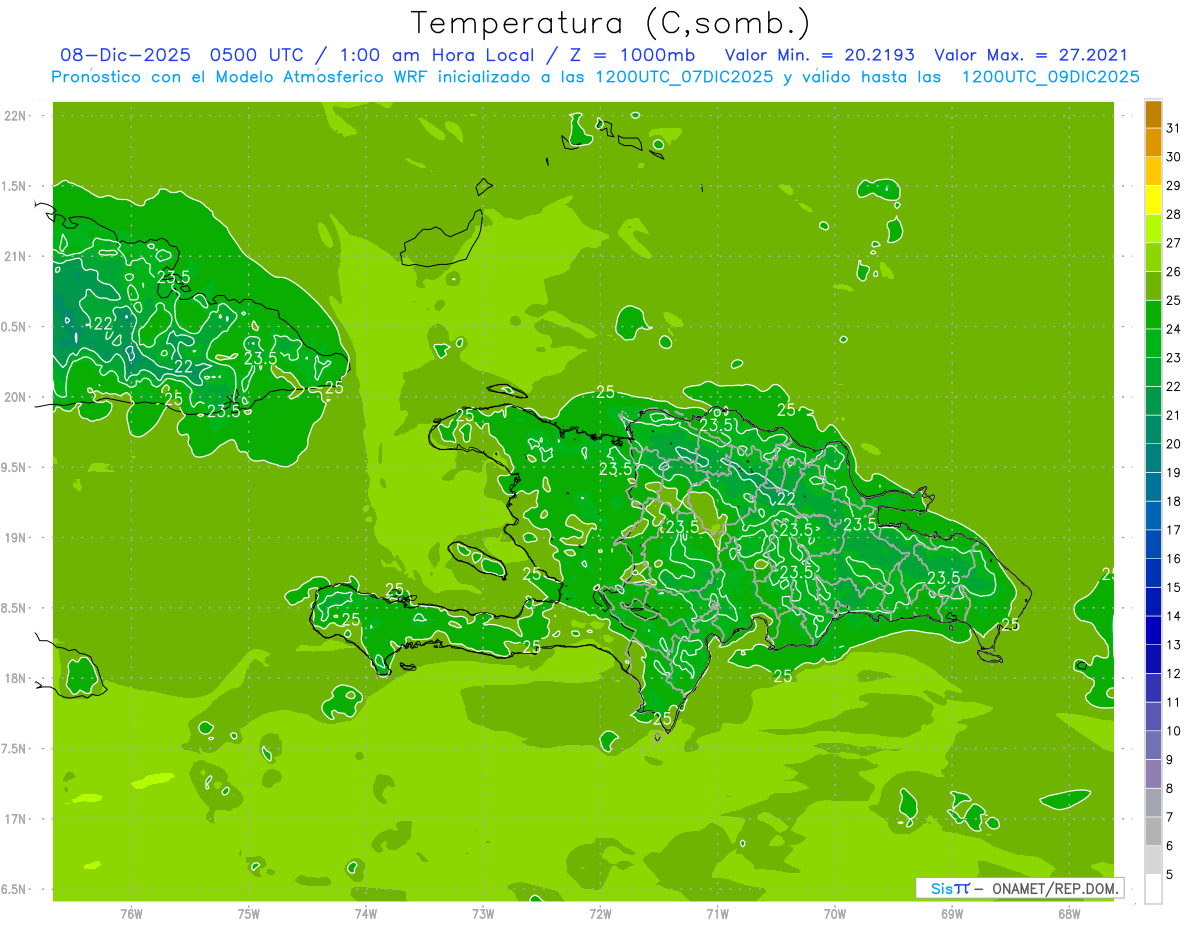The width and height of the screenshot is (1200, 927).
Task: Click the "22N" latitude label
Action: [17, 116]
